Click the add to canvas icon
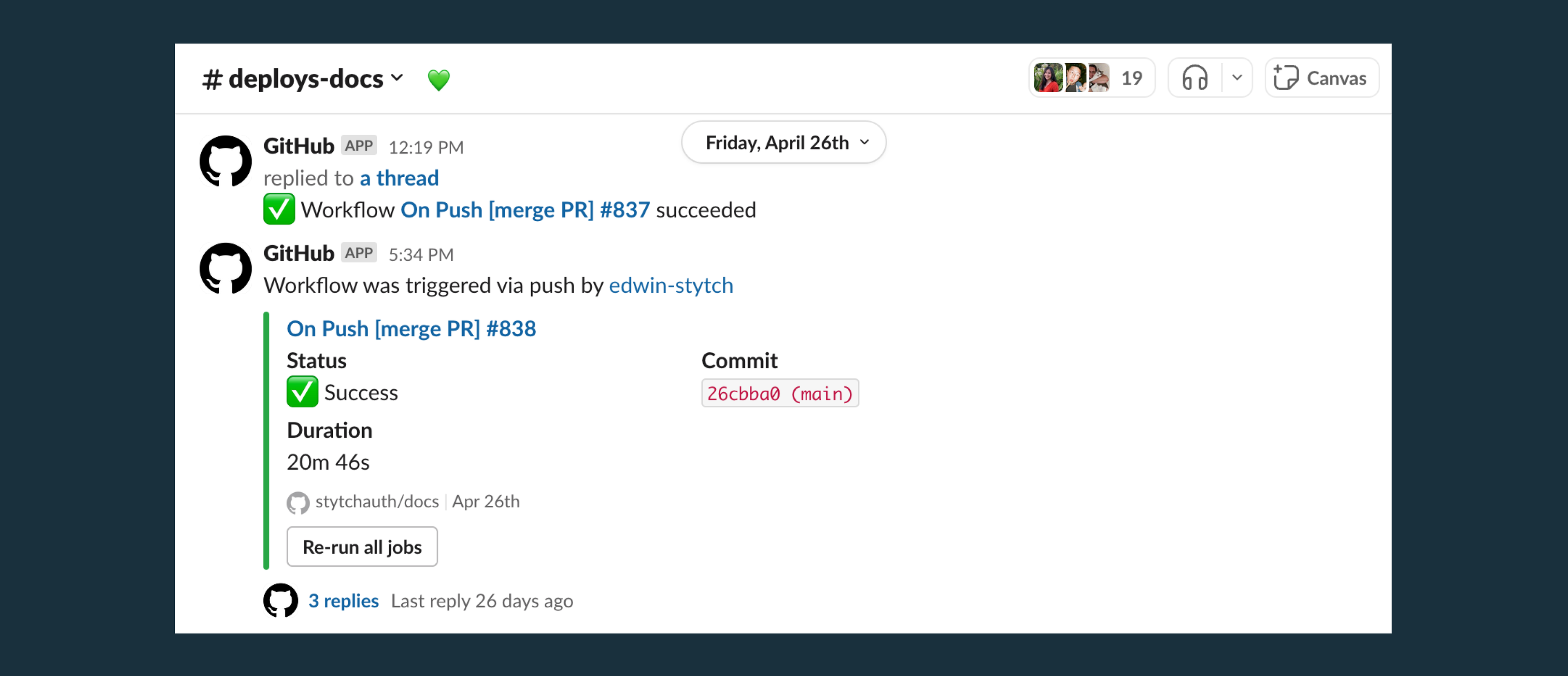The image size is (1568, 676). [1284, 77]
